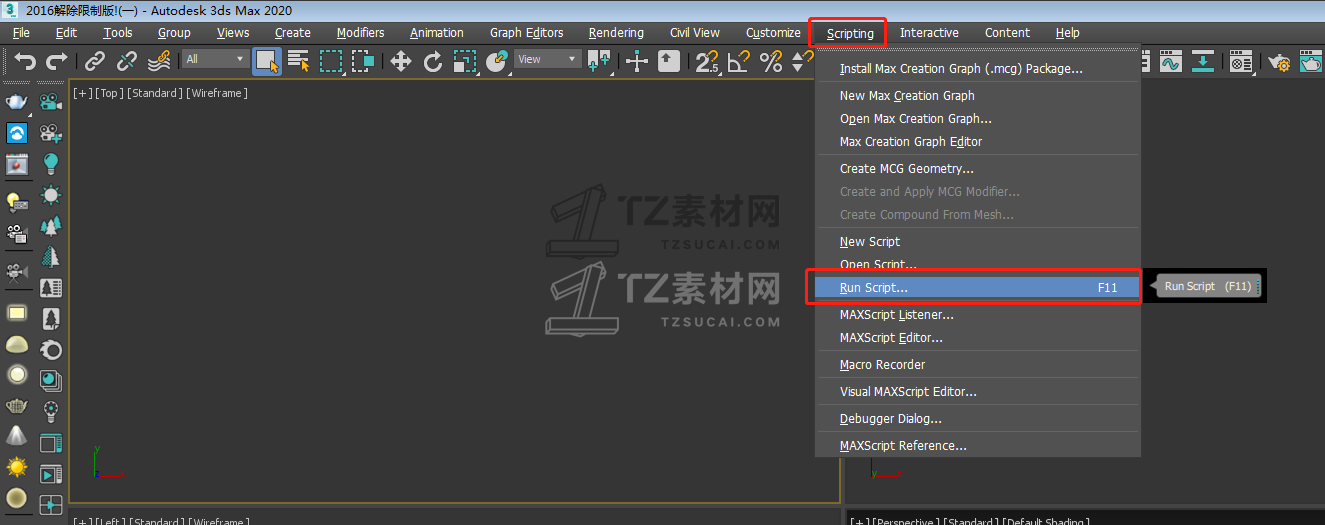This screenshot has height=525, width=1325.
Task: Open the File menu
Action: coord(21,33)
